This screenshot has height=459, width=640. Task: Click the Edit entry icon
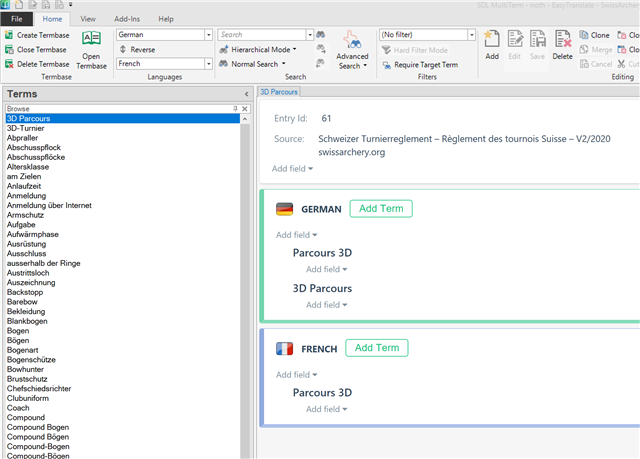pyautogui.click(x=515, y=40)
